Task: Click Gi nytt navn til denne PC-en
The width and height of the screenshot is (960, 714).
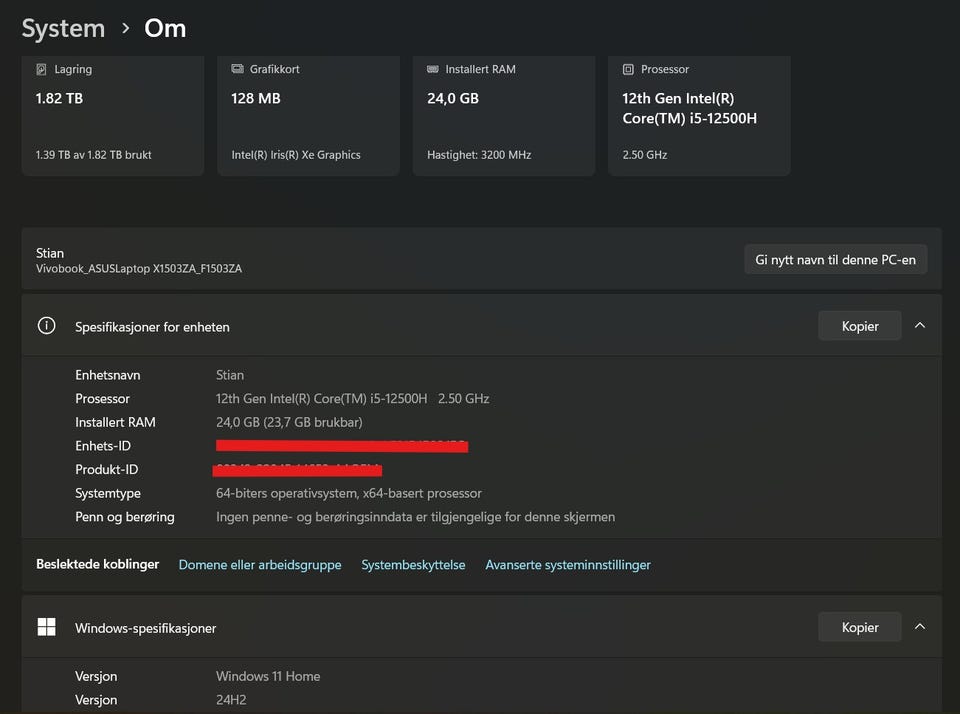Action: [x=835, y=260]
